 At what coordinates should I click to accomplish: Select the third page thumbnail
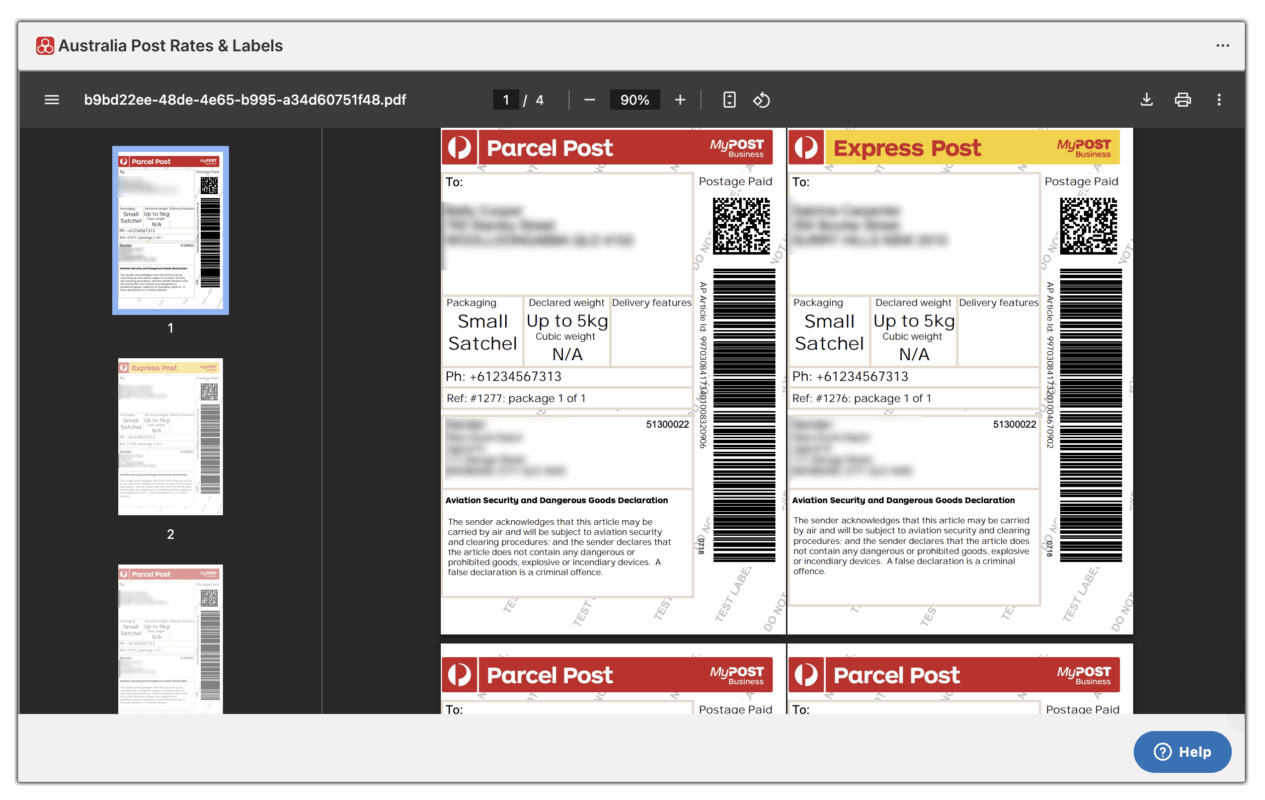[x=170, y=639]
